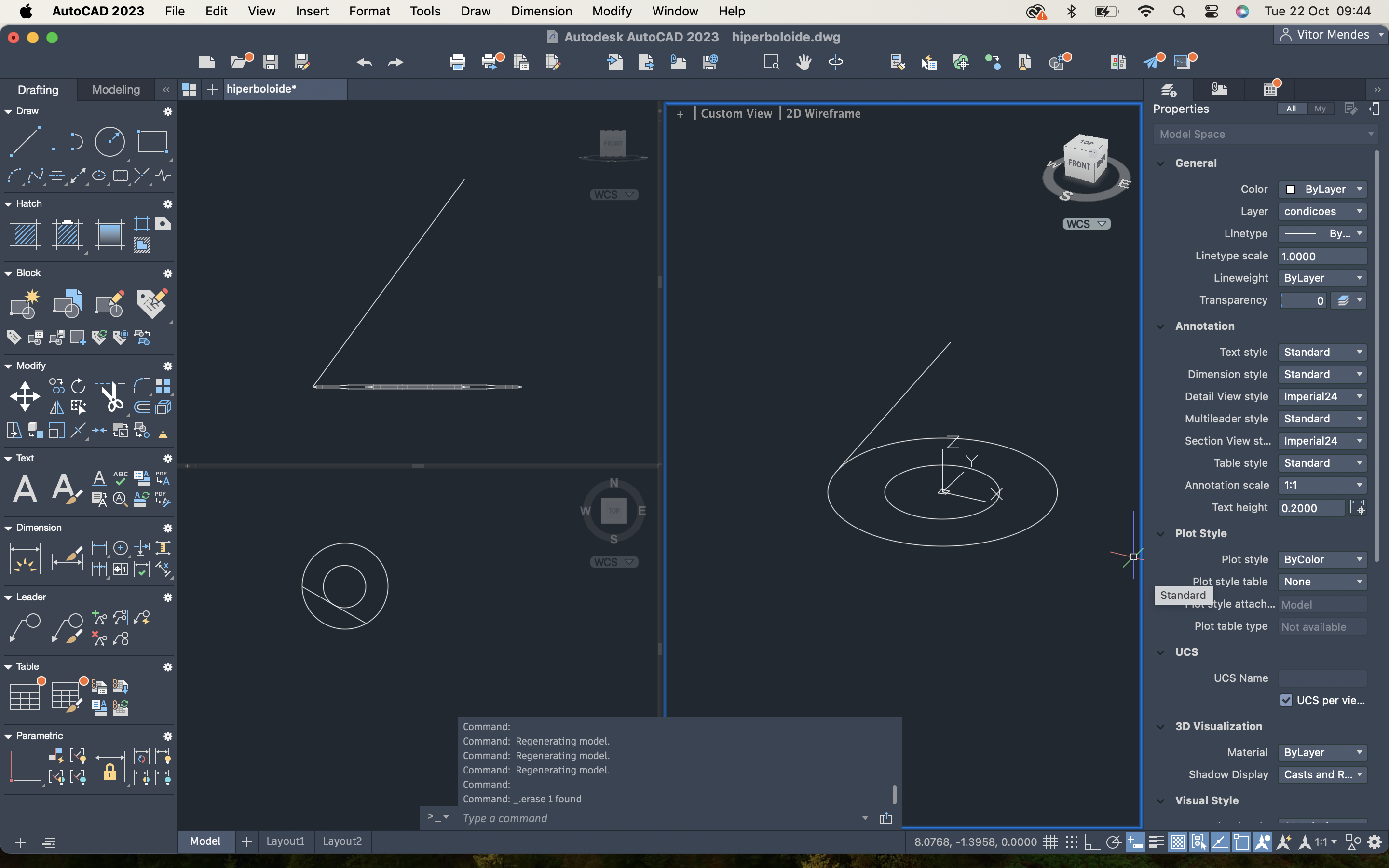Select the Rectangle draw tool
1389x868 pixels.
(152, 141)
